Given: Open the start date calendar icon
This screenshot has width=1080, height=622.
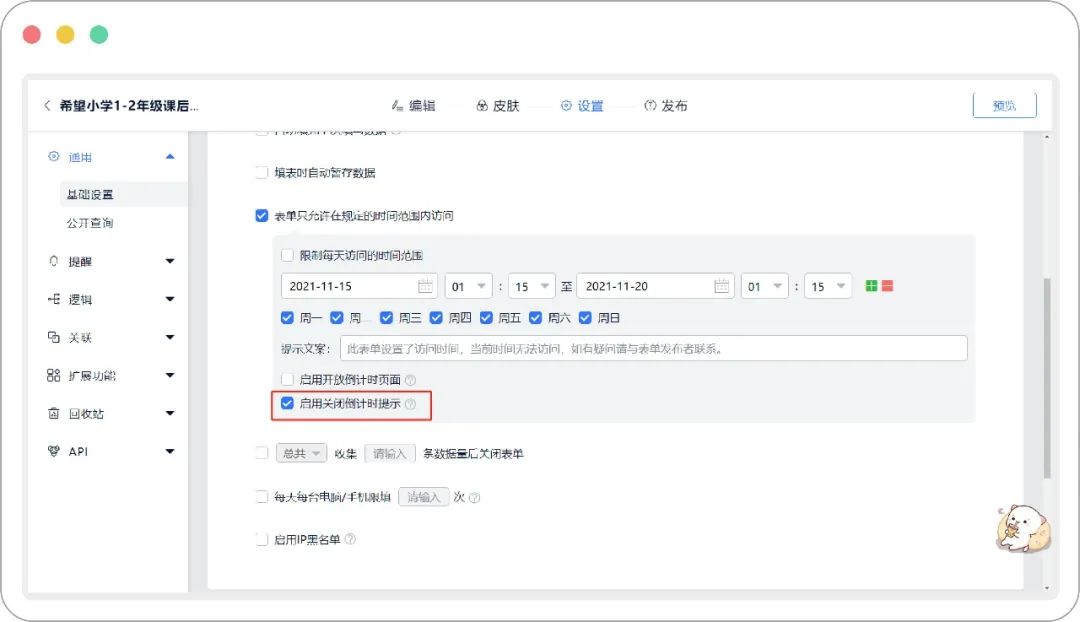Looking at the screenshot, I should 425,286.
